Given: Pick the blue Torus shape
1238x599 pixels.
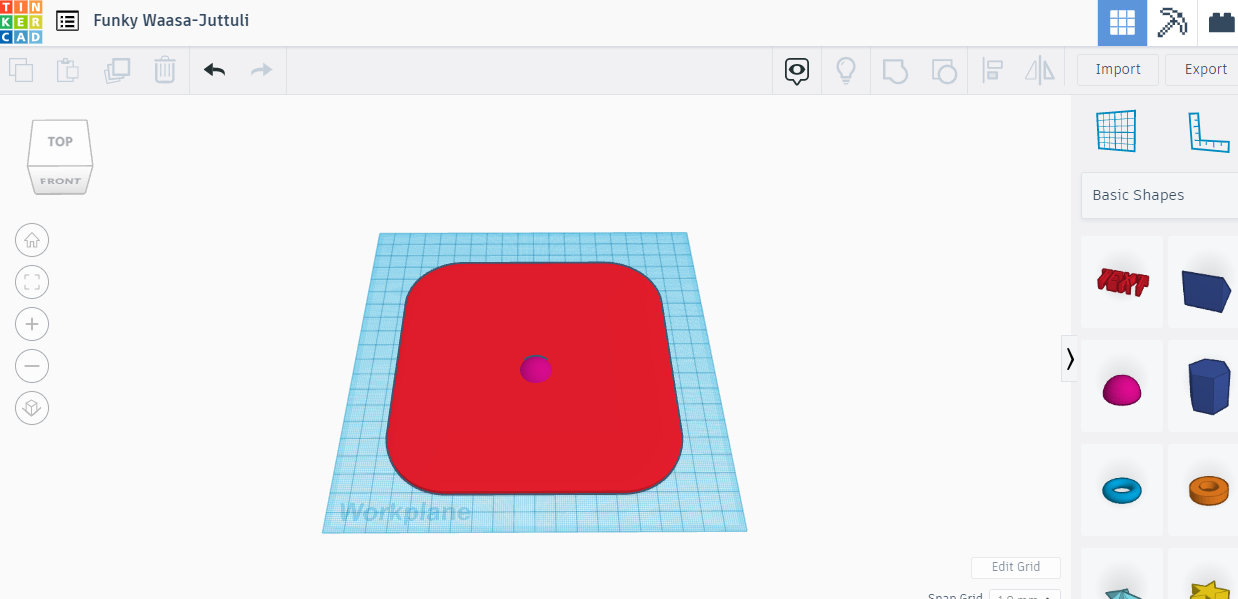Looking at the screenshot, I should 1122,490.
